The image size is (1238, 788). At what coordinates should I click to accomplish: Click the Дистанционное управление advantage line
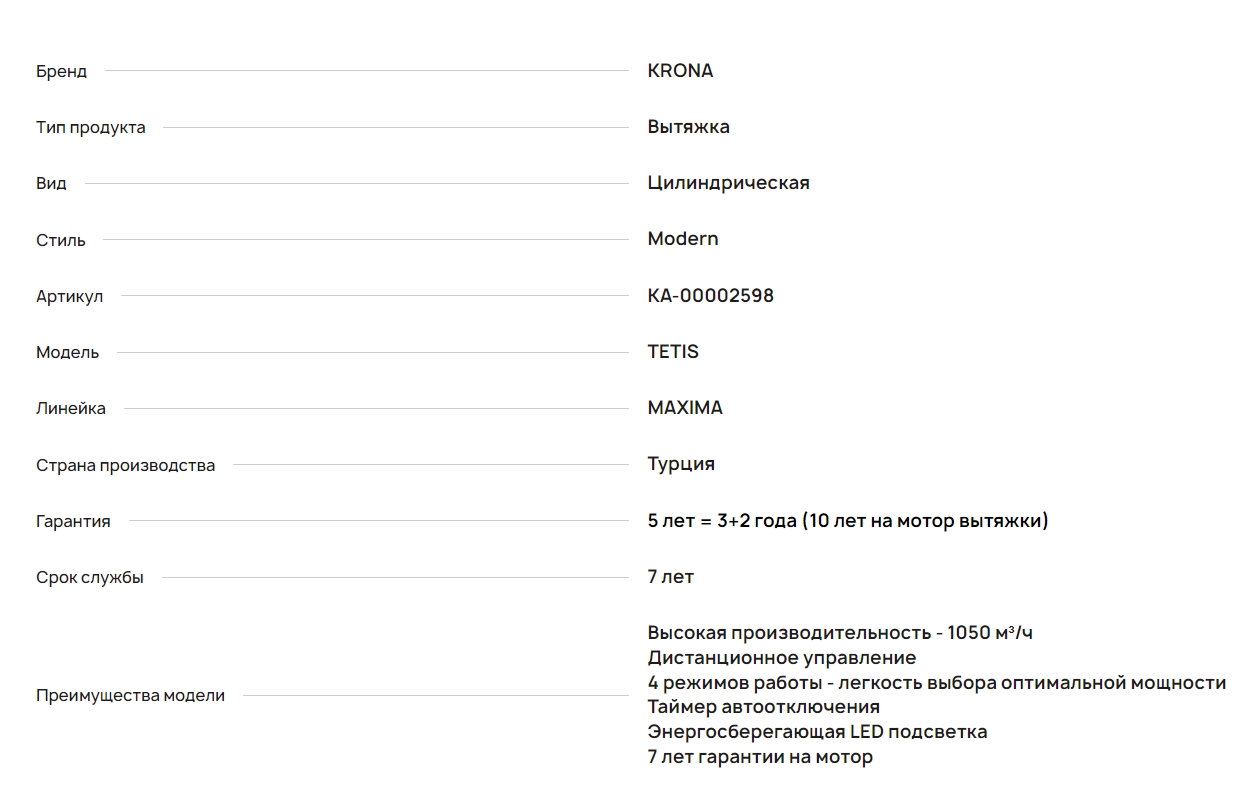pyautogui.click(x=781, y=658)
